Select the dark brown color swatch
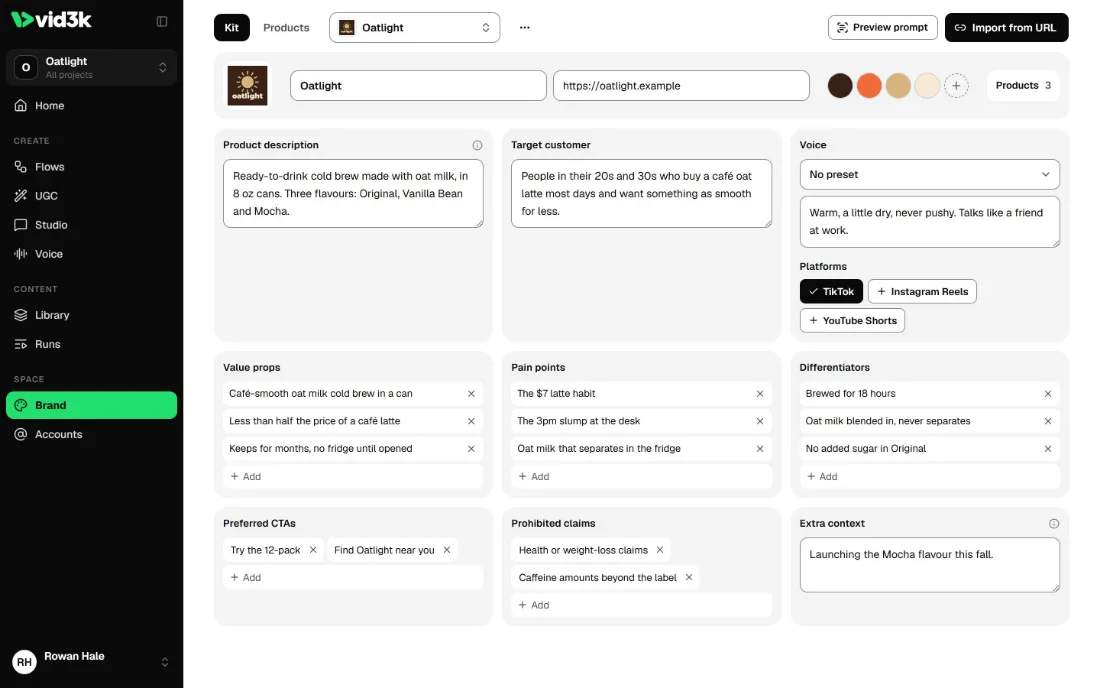 click(x=840, y=86)
